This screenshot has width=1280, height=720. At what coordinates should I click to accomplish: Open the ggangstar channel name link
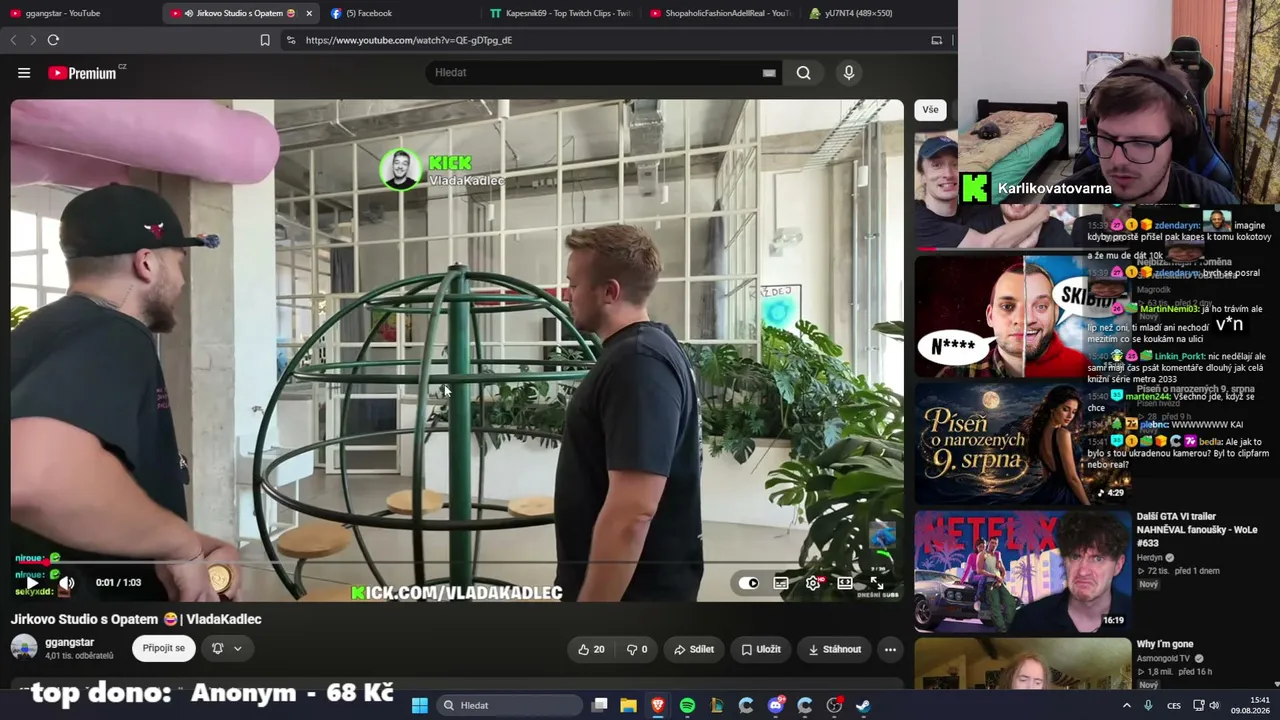70,642
